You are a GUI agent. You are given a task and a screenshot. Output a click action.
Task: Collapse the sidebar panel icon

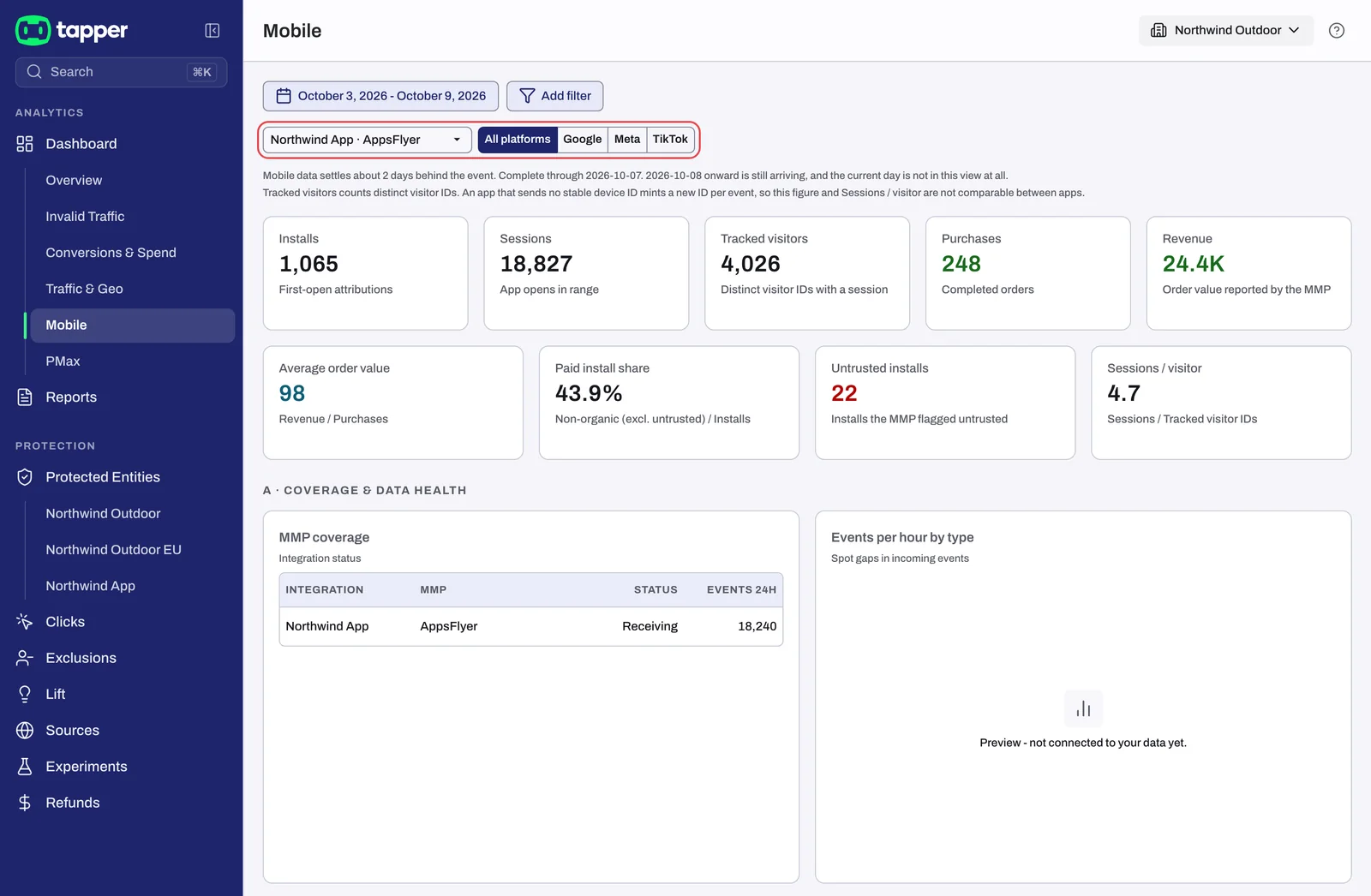[x=213, y=31]
